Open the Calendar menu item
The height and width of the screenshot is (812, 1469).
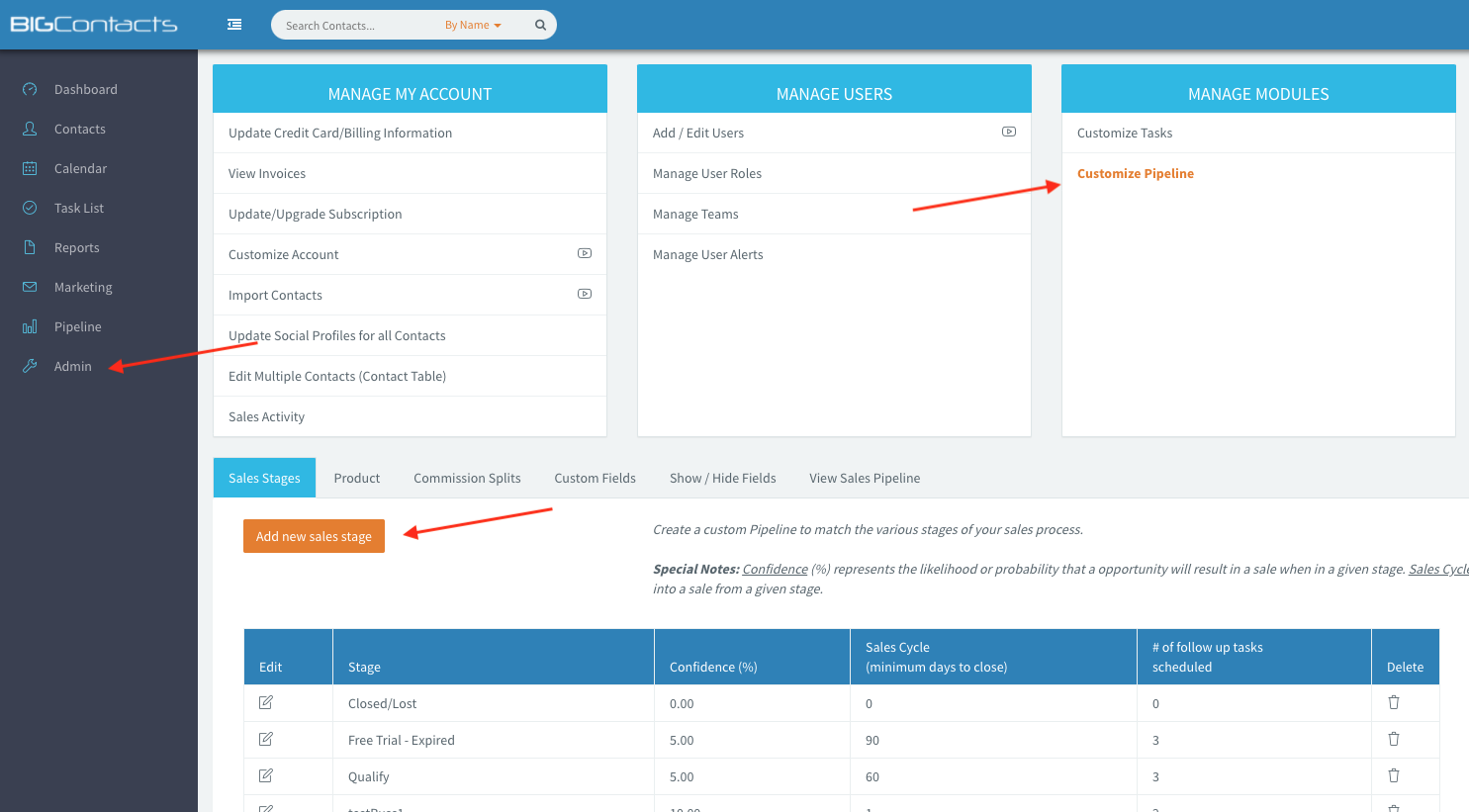coord(80,168)
